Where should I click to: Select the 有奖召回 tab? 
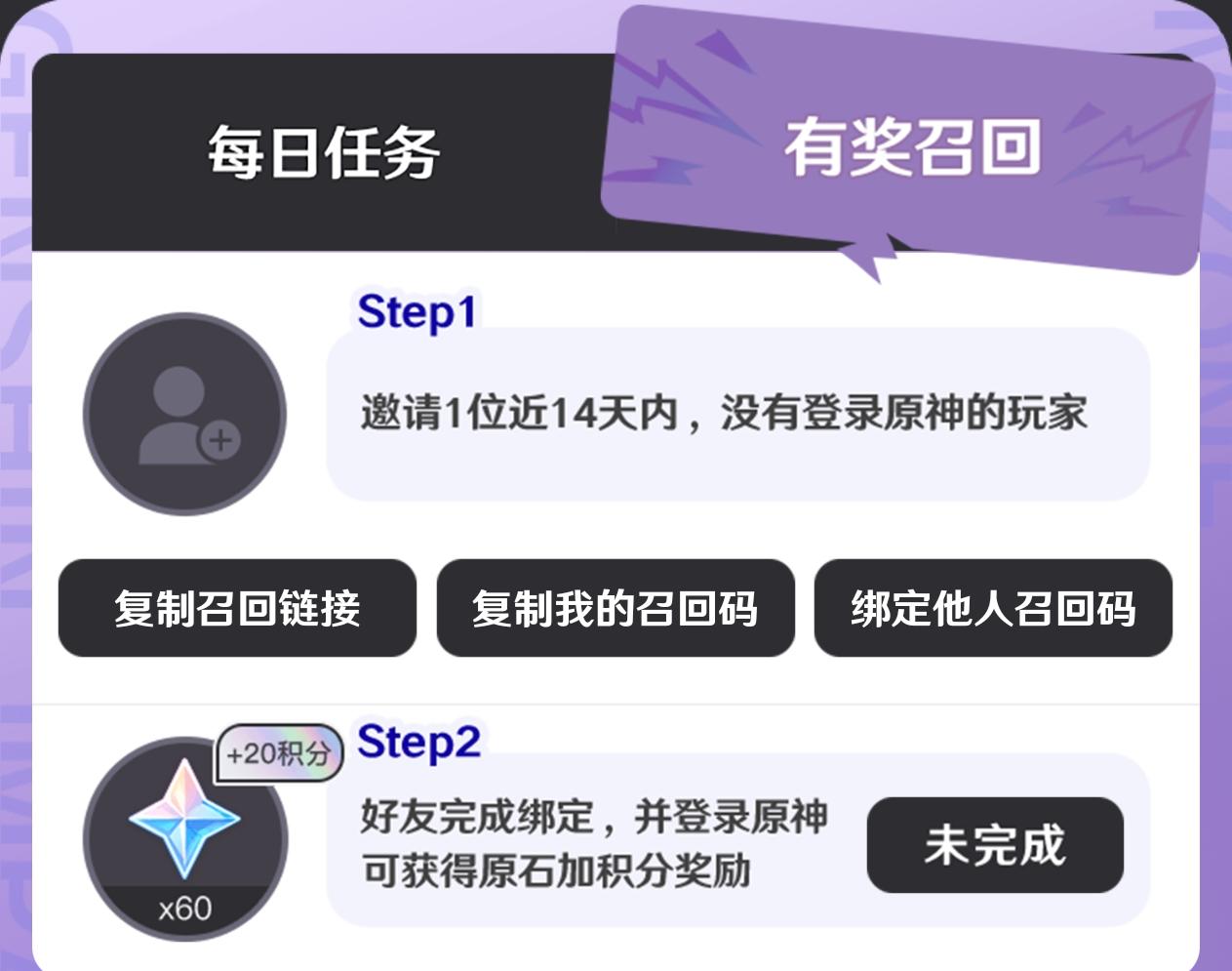pyautogui.click(x=911, y=146)
